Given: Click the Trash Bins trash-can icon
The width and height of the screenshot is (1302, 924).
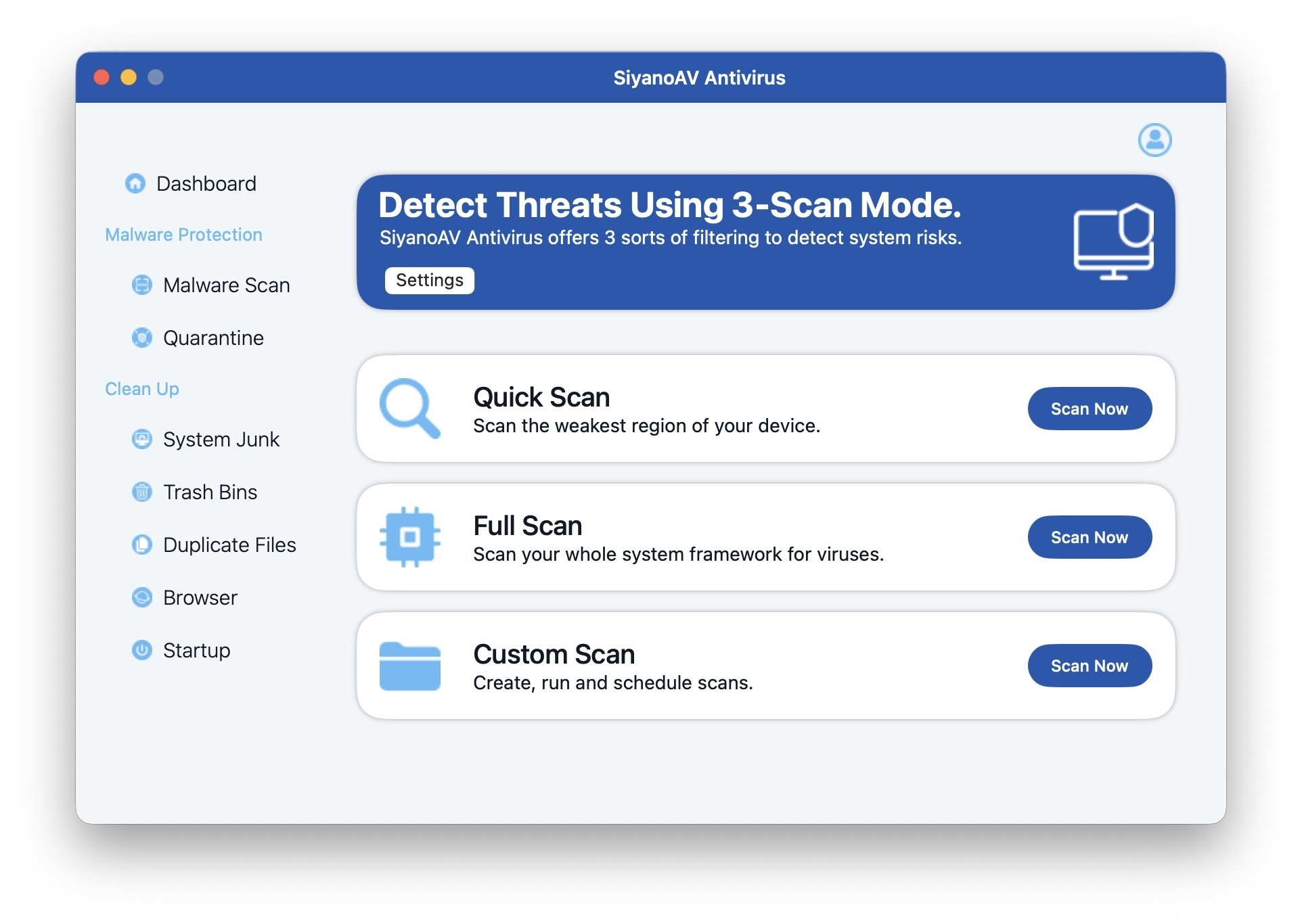Looking at the screenshot, I should tap(142, 492).
